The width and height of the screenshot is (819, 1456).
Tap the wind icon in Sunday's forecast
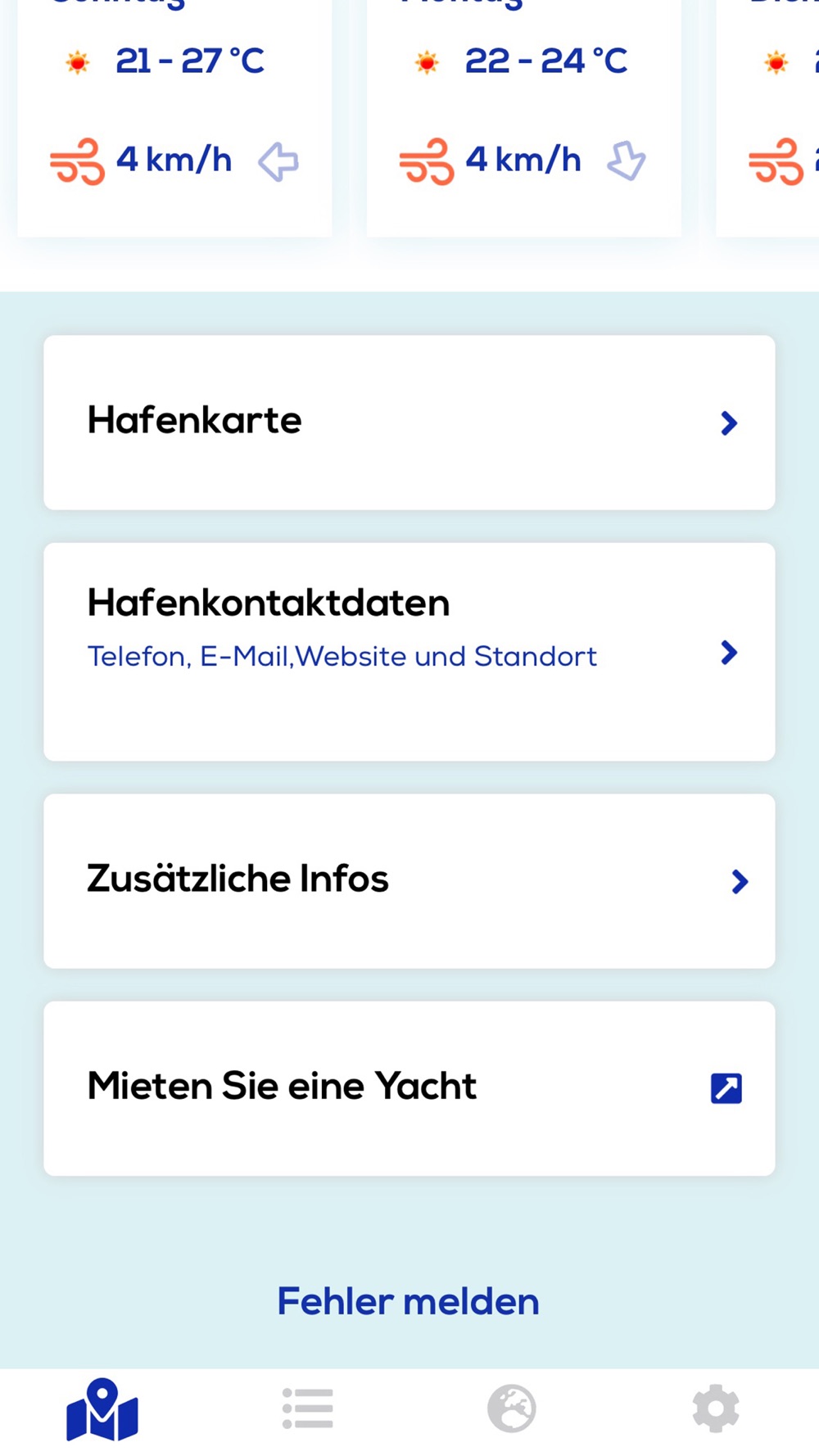[78, 161]
